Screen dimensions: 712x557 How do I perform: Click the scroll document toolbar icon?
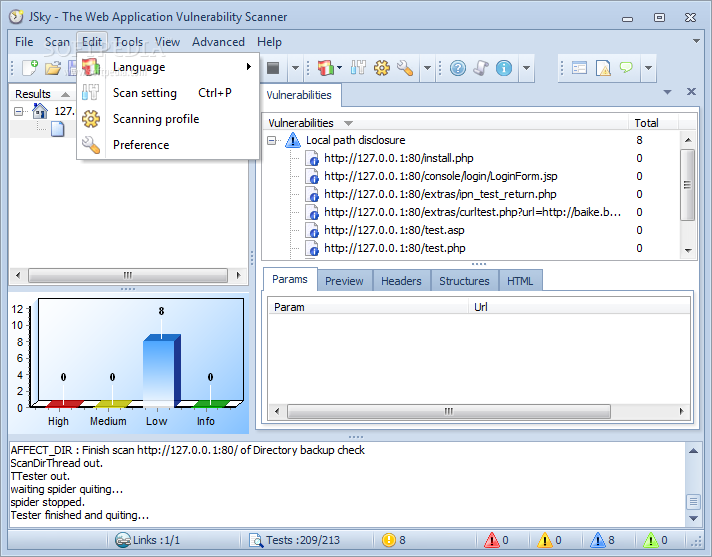click(481, 68)
